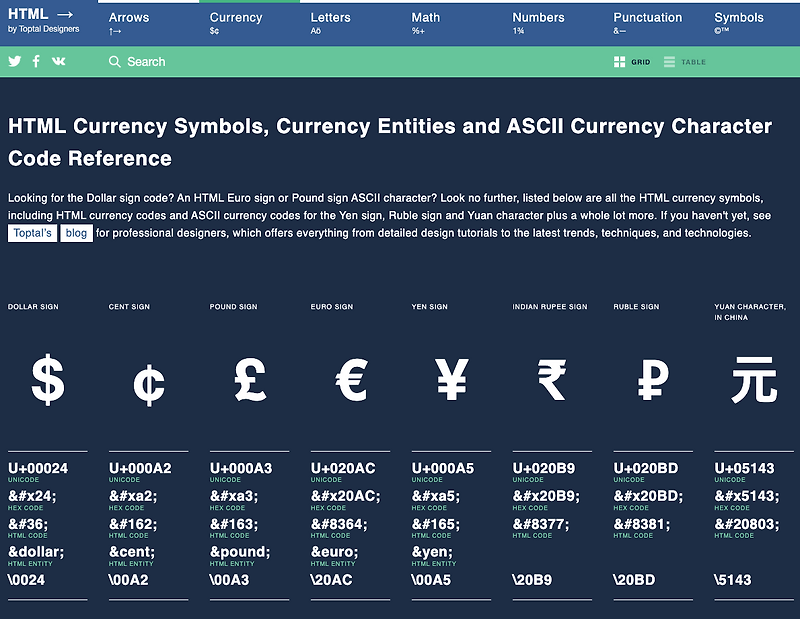
Task: Click the large pound sign symbol
Action: tap(250, 379)
